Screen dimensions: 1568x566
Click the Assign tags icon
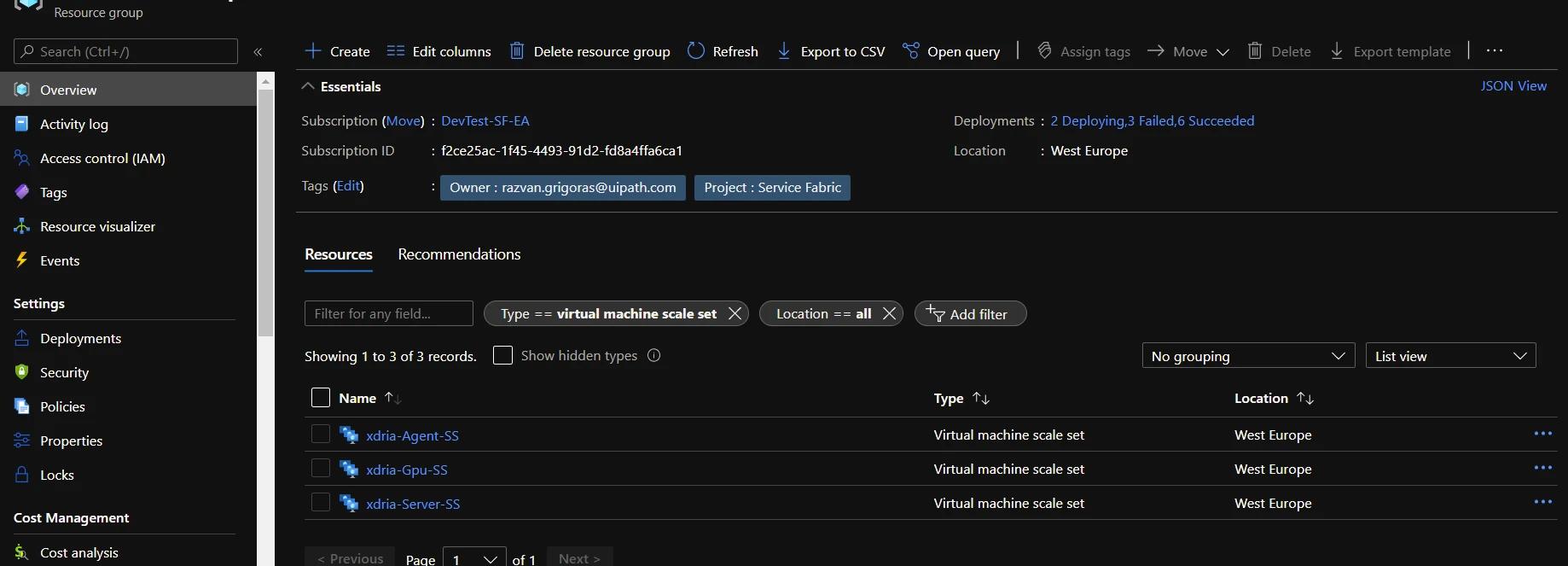click(x=1044, y=51)
